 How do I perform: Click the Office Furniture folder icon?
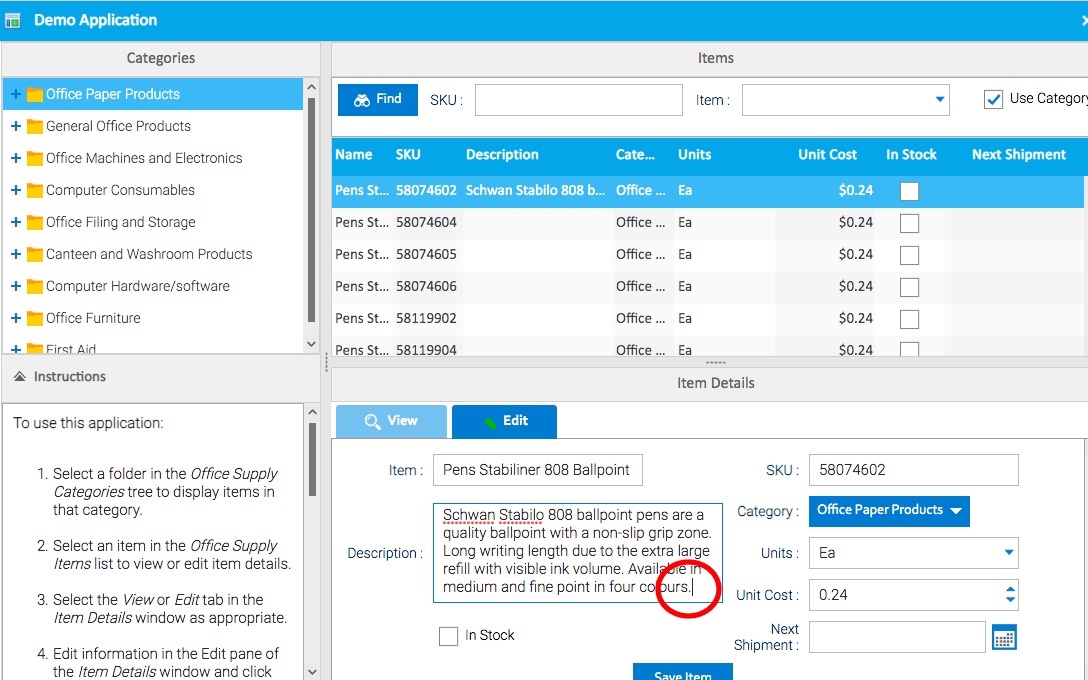35,319
